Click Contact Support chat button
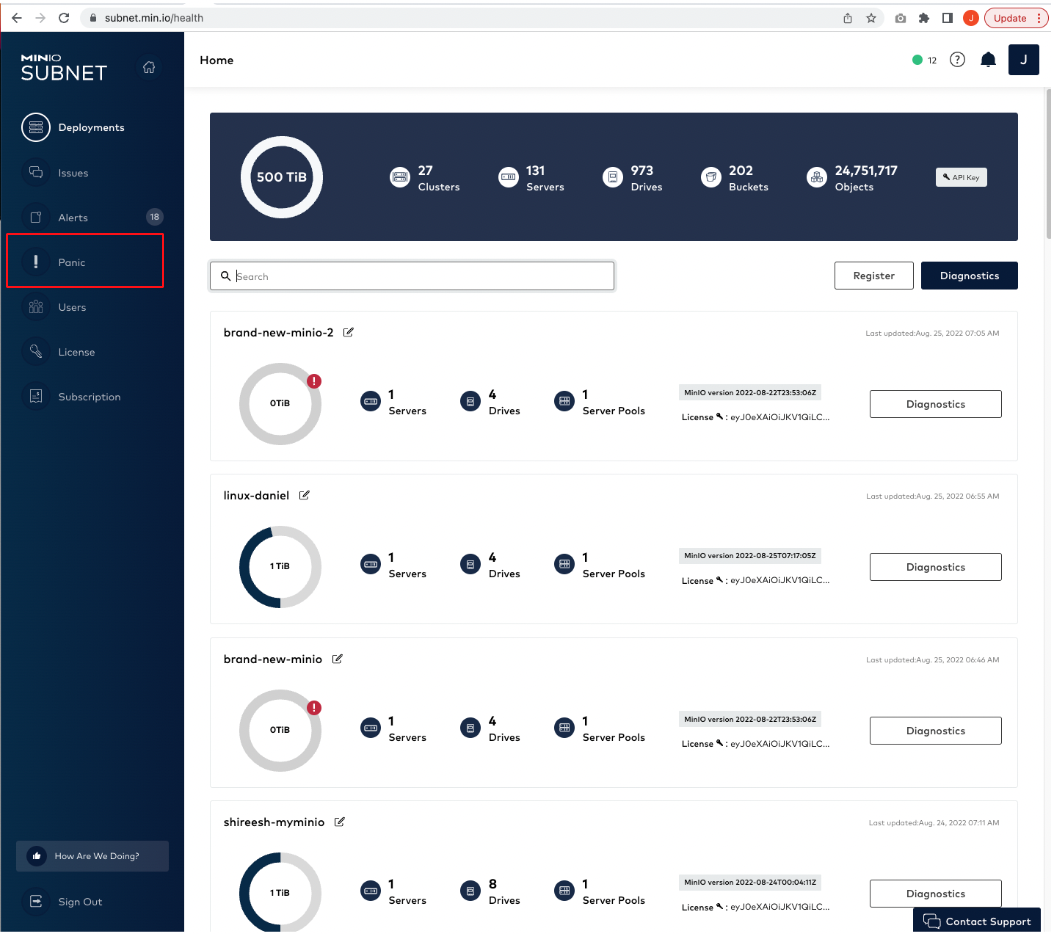This screenshot has width=1051, height=934. tap(977, 921)
